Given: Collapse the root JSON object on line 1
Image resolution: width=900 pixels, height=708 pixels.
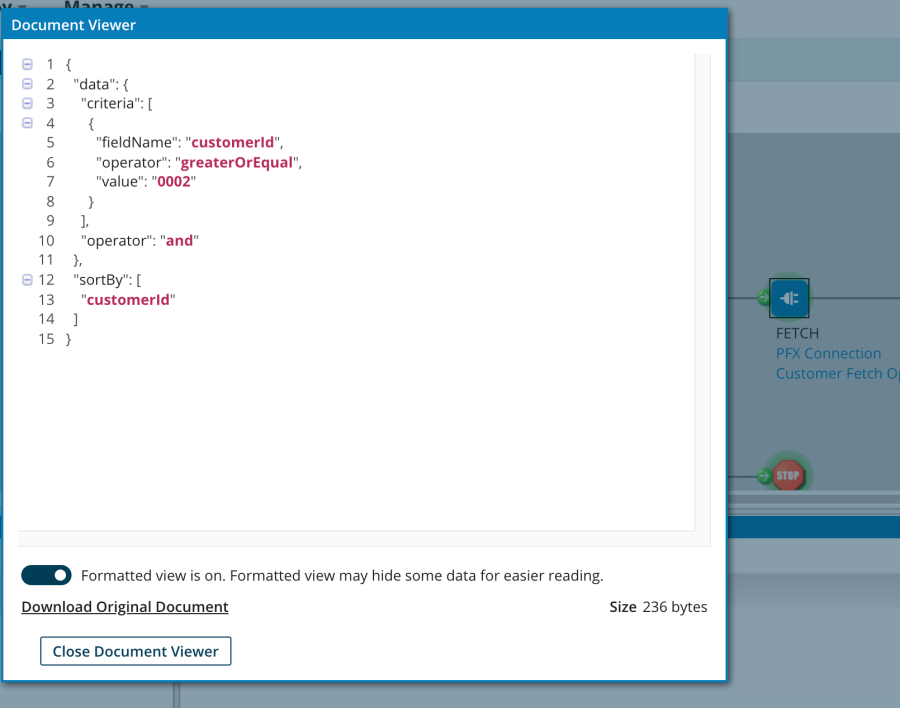Looking at the screenshot, I should [x=27, y=64].
